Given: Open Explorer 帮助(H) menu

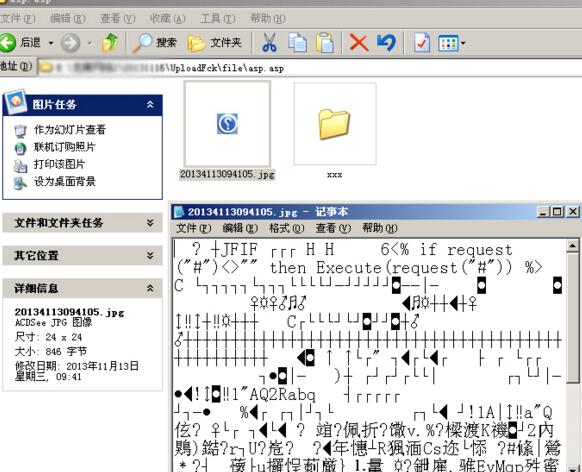Looking at the screenshot, I should coord(268,18).
